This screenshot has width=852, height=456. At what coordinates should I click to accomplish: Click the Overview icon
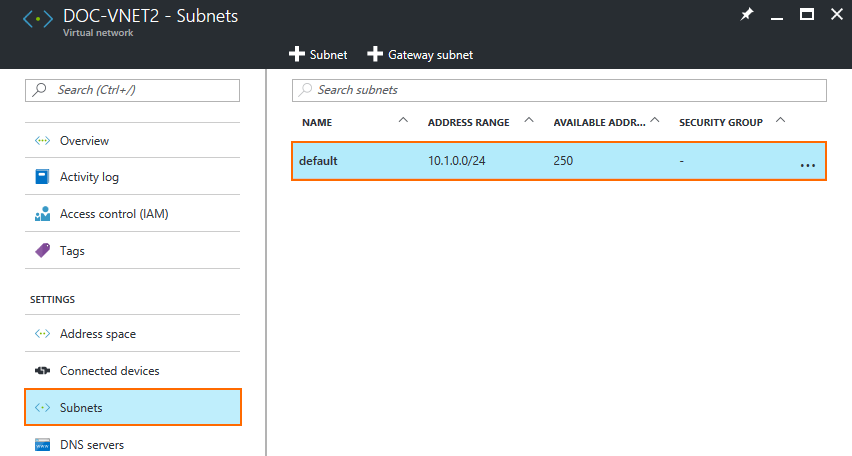42,141
